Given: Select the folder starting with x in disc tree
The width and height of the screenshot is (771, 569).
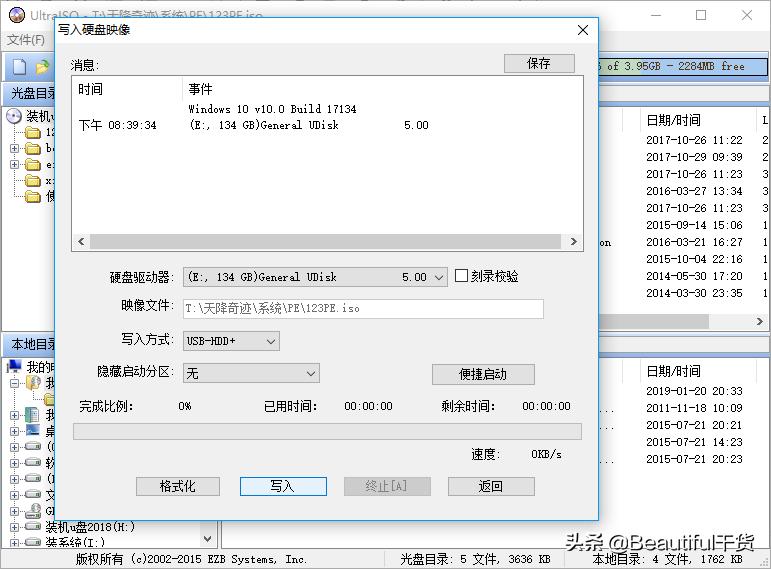Looking at the screenshot, I should click(33, 180).
